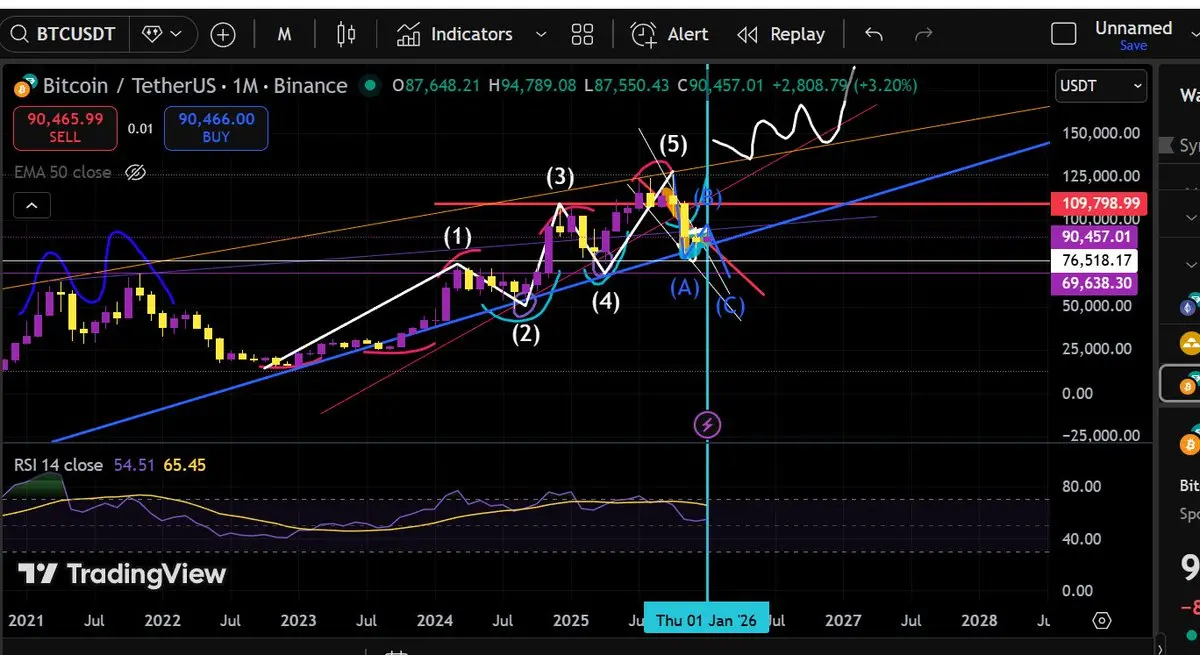The width and height of the screenshot is (1200, 655).
Task: Select the (2) wave label on chart
Action: pyautogui.click(x=526, y=335)
